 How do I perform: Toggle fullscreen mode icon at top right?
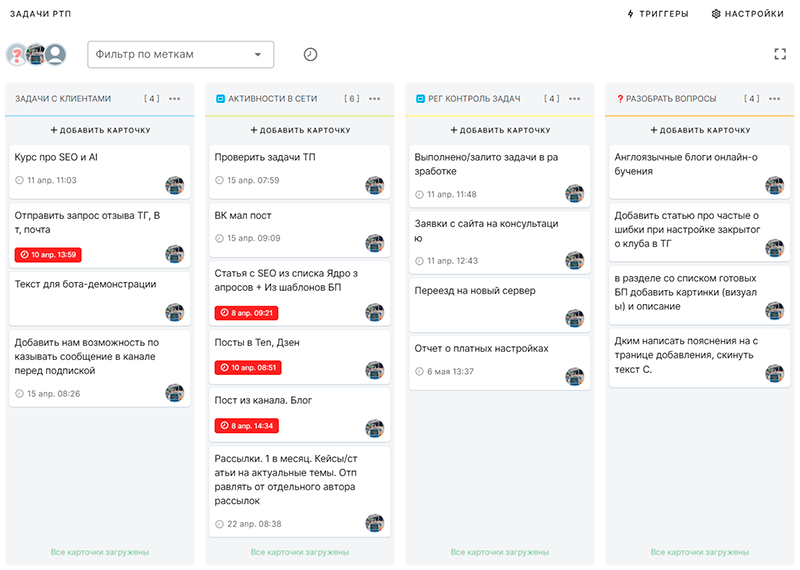coord(780,54)
